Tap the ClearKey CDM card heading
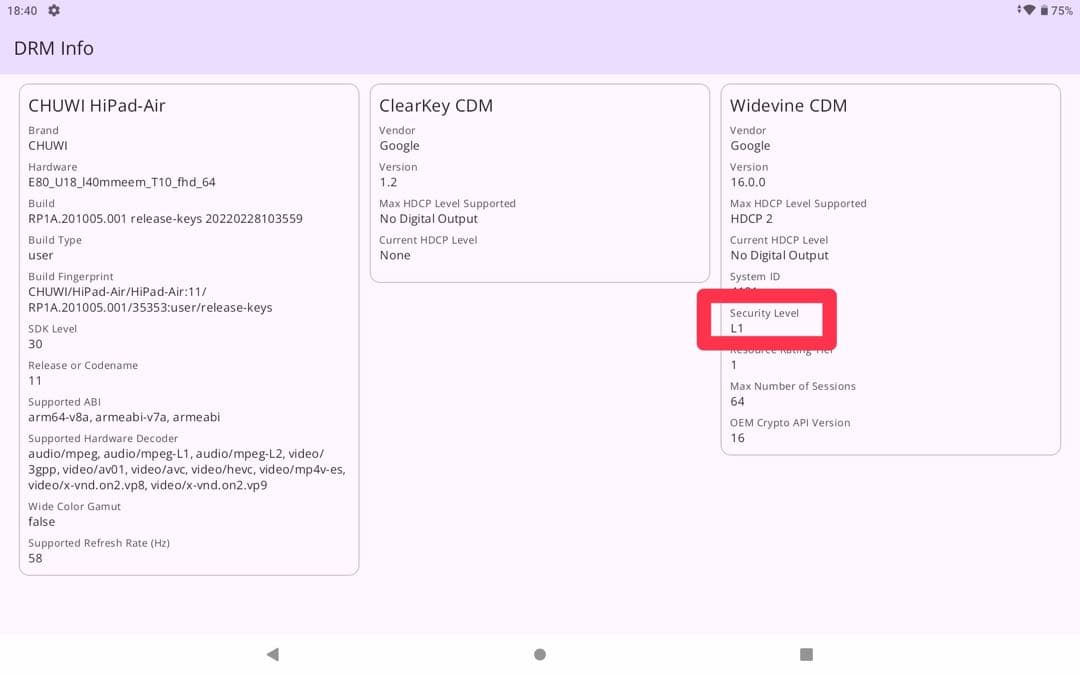Image resolution: width=1080 pixels, height=675 pixels. pyautogui.click(x=436, y=105)
